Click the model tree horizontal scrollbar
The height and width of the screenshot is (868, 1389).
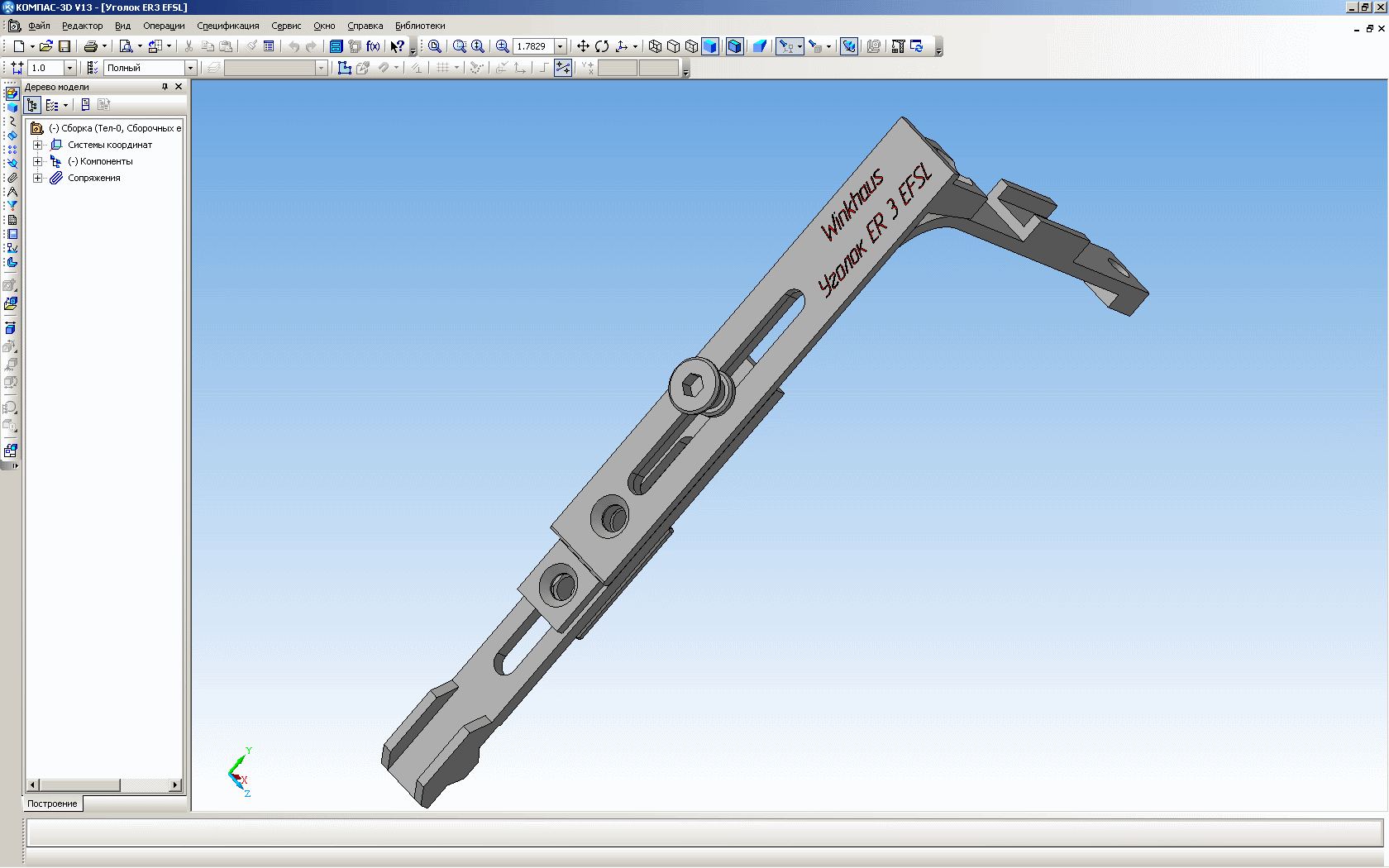pyautogui.click(x=104, y=785)
